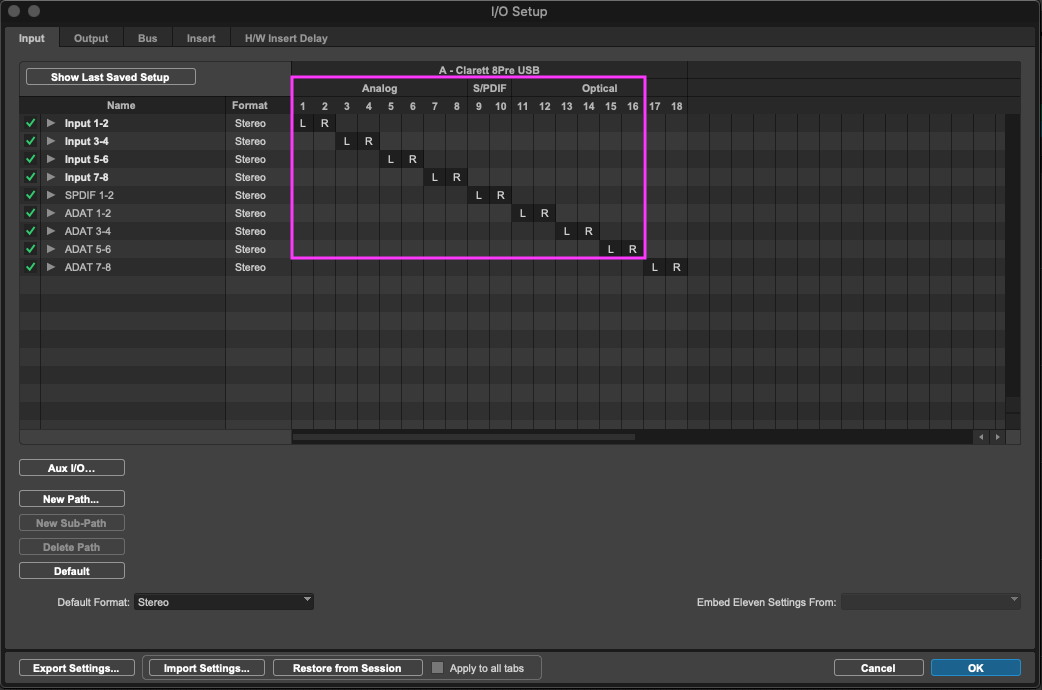Click Show Last Saved Setup button
1042x690 pixels.
tap(110, 77)
